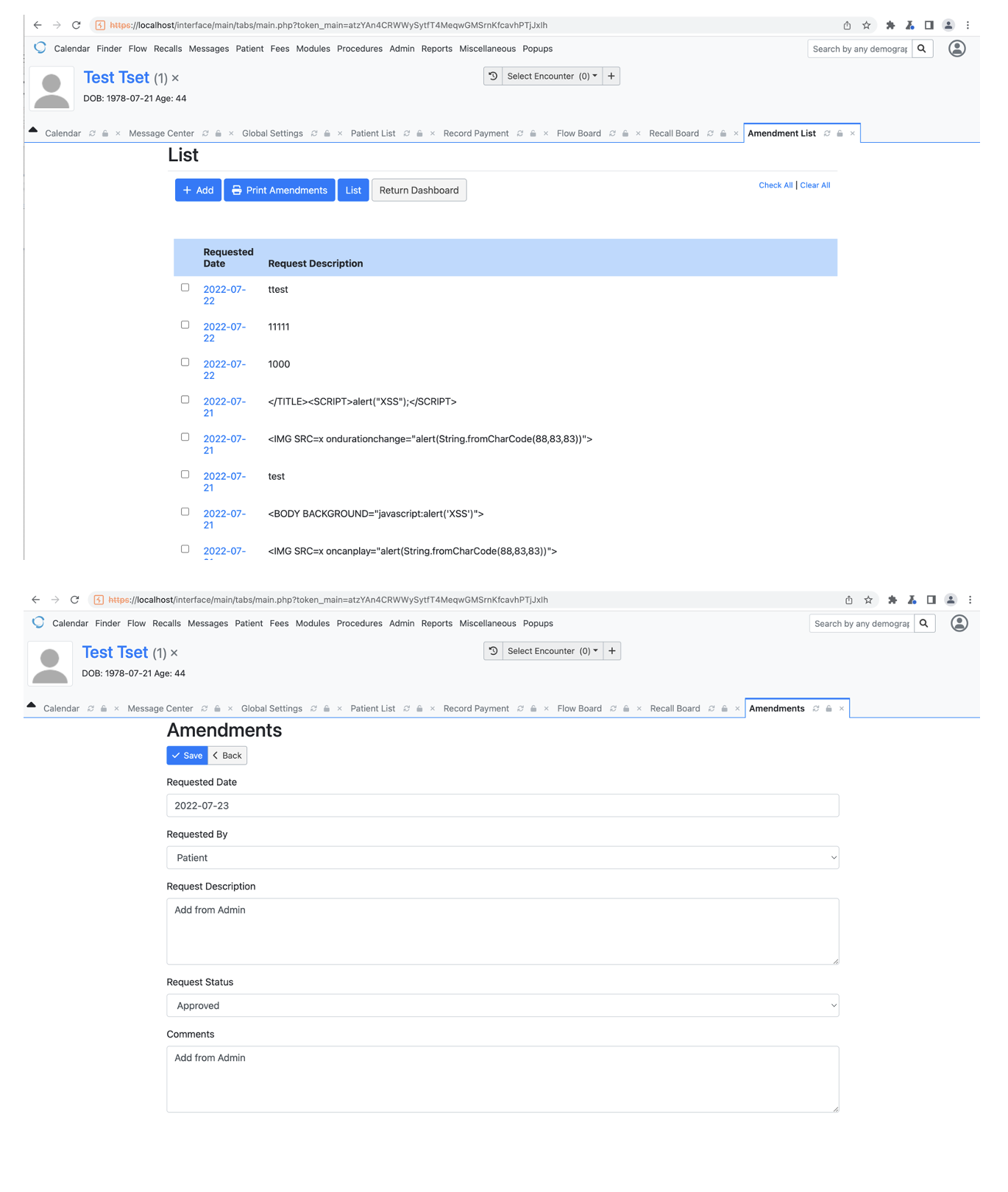Open Select Encounter dropdown in Amendment List window
This screenshot has height=1192, width=1008.
(x=552, y=76)
